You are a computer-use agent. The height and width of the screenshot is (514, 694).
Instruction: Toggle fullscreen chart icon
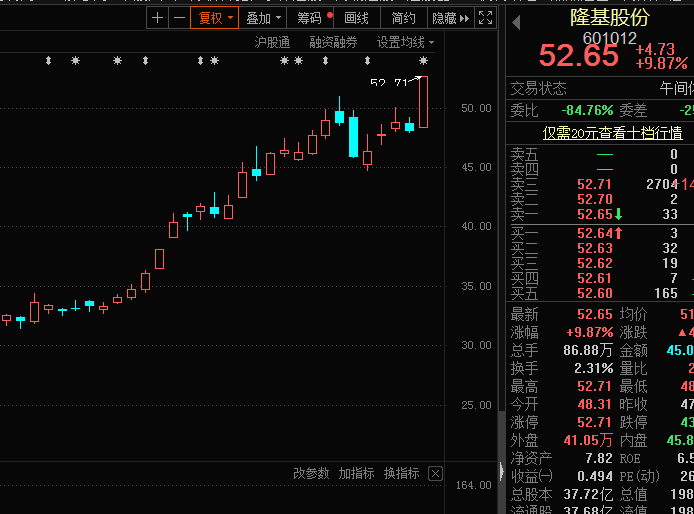[x=486, y=18]
